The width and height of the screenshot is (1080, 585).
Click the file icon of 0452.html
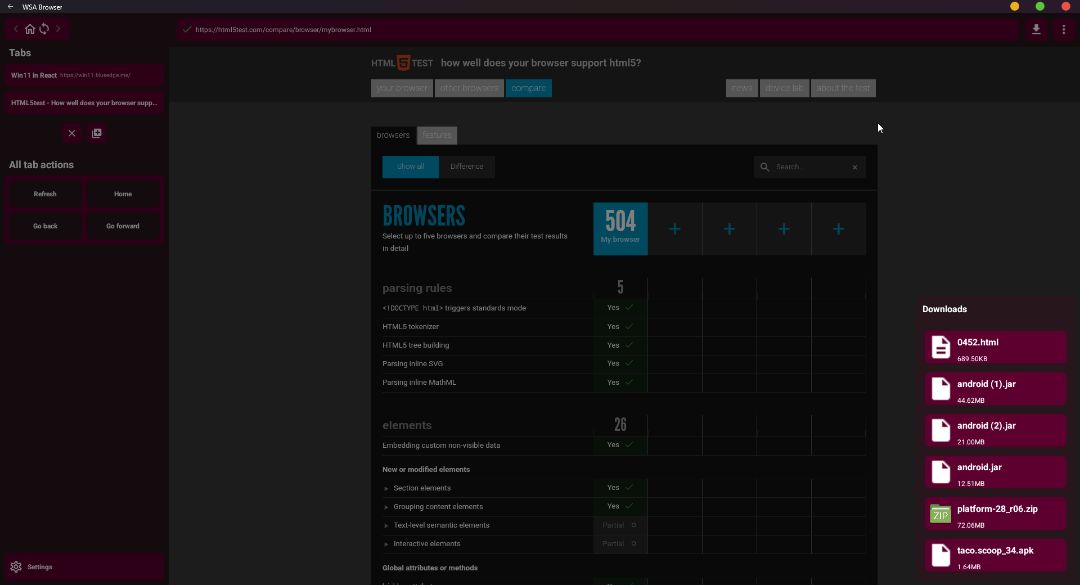[x=940, y=347]
